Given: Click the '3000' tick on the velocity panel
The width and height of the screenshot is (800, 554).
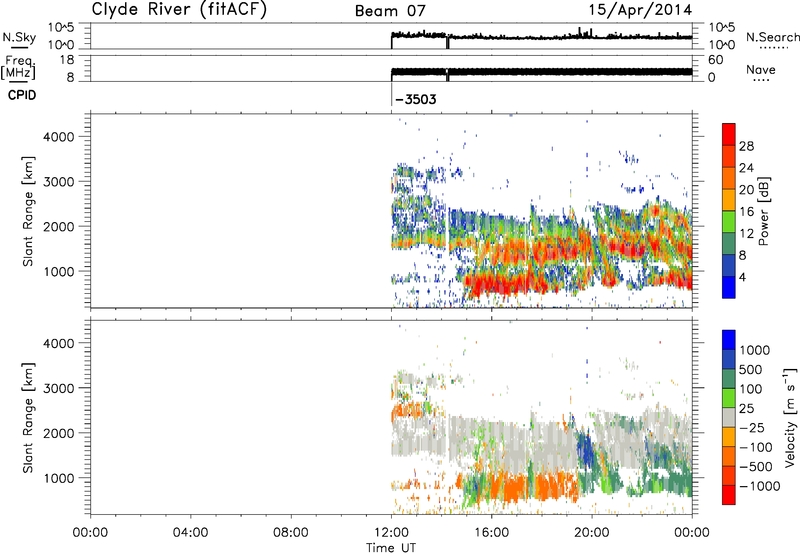Looking at the screenshot, I should point(58,388).
